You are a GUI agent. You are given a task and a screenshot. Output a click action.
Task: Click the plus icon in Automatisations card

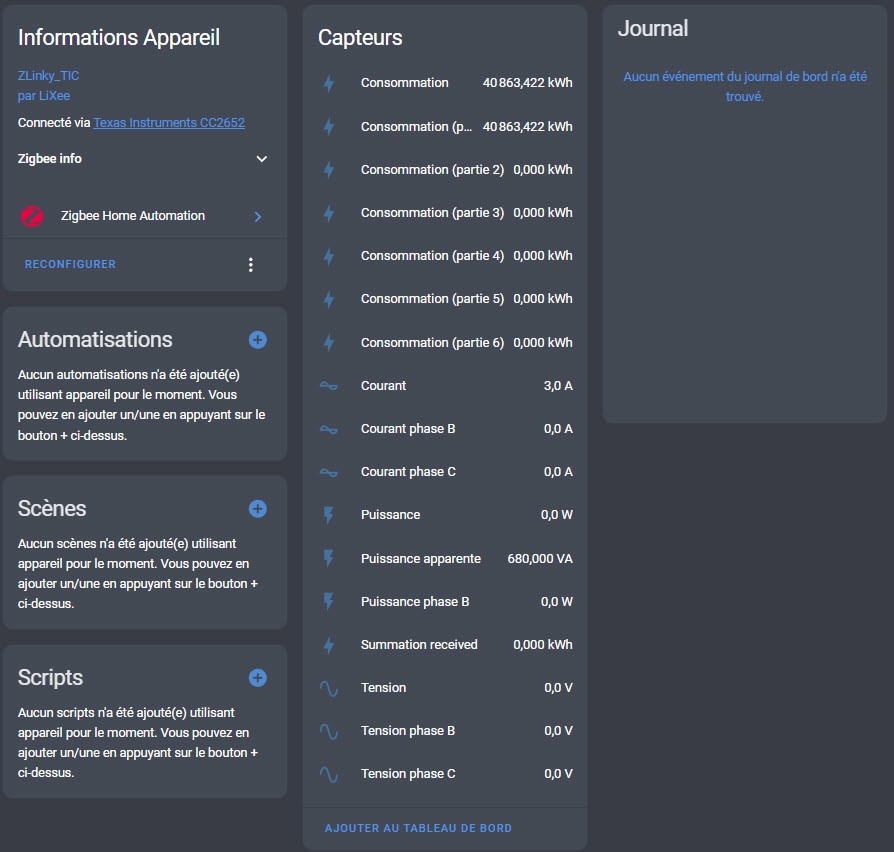point(257,340)
